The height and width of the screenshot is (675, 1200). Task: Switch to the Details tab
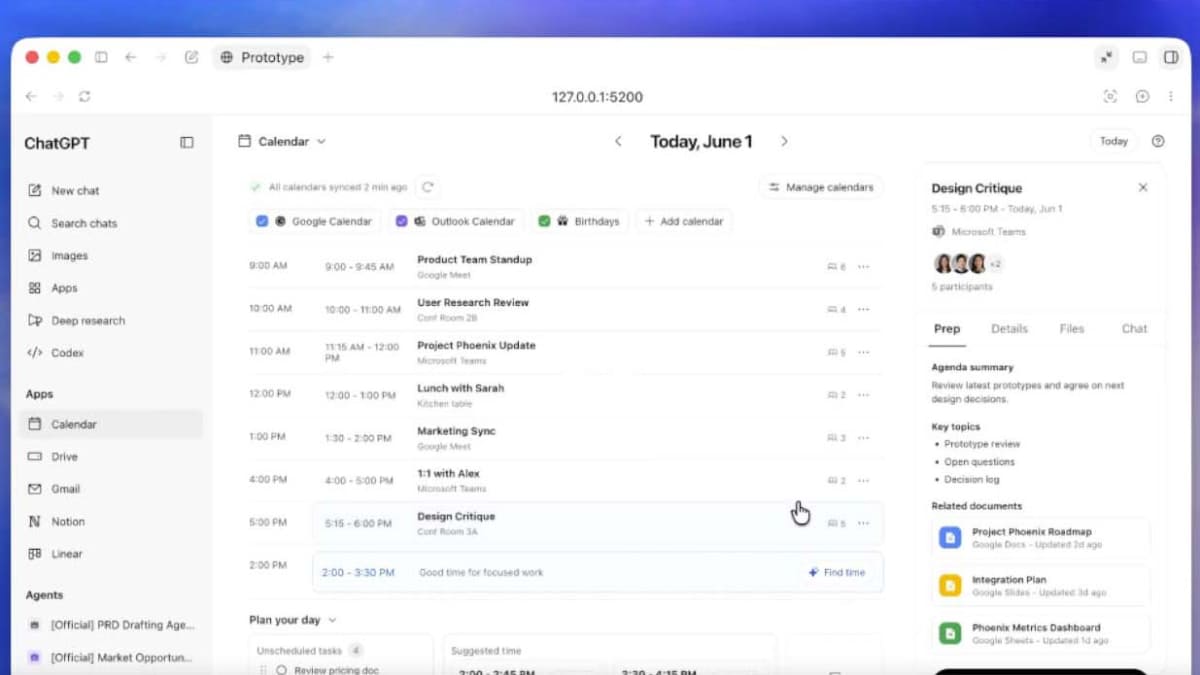(x=1009, y=329)
